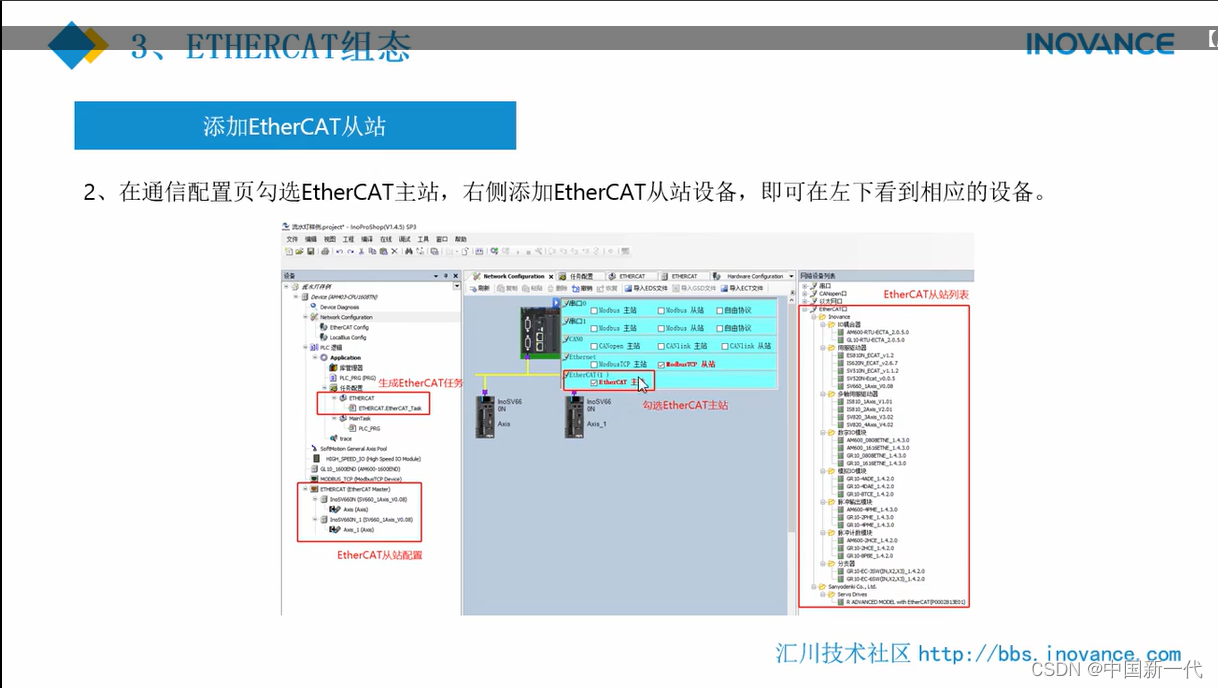Image resolution: width=1218 pixels, height=688 pixels.
Task: Open PLC_PRG (PRG) under Application
Action: (x=357, y=378)
